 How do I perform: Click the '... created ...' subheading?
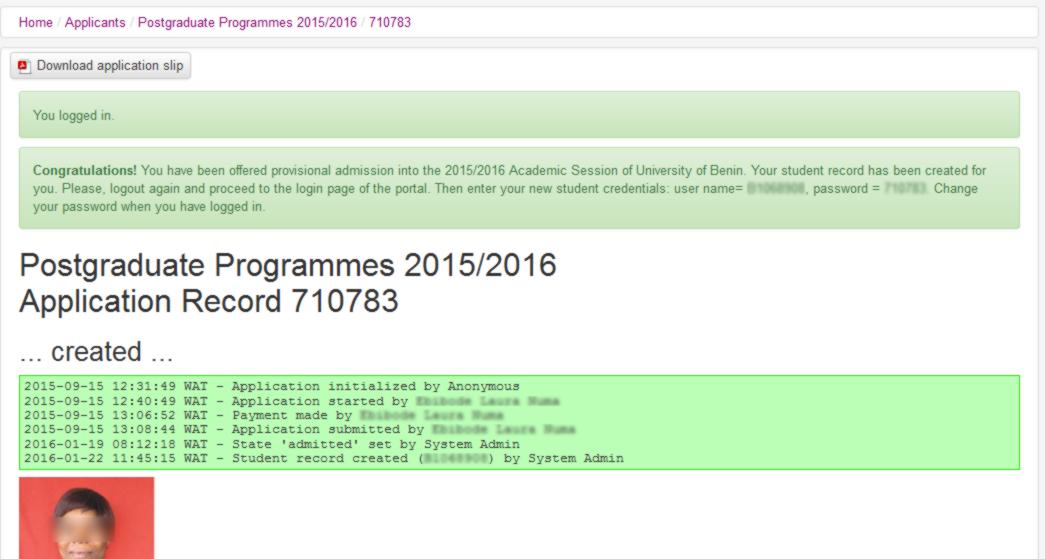point(96,352)
